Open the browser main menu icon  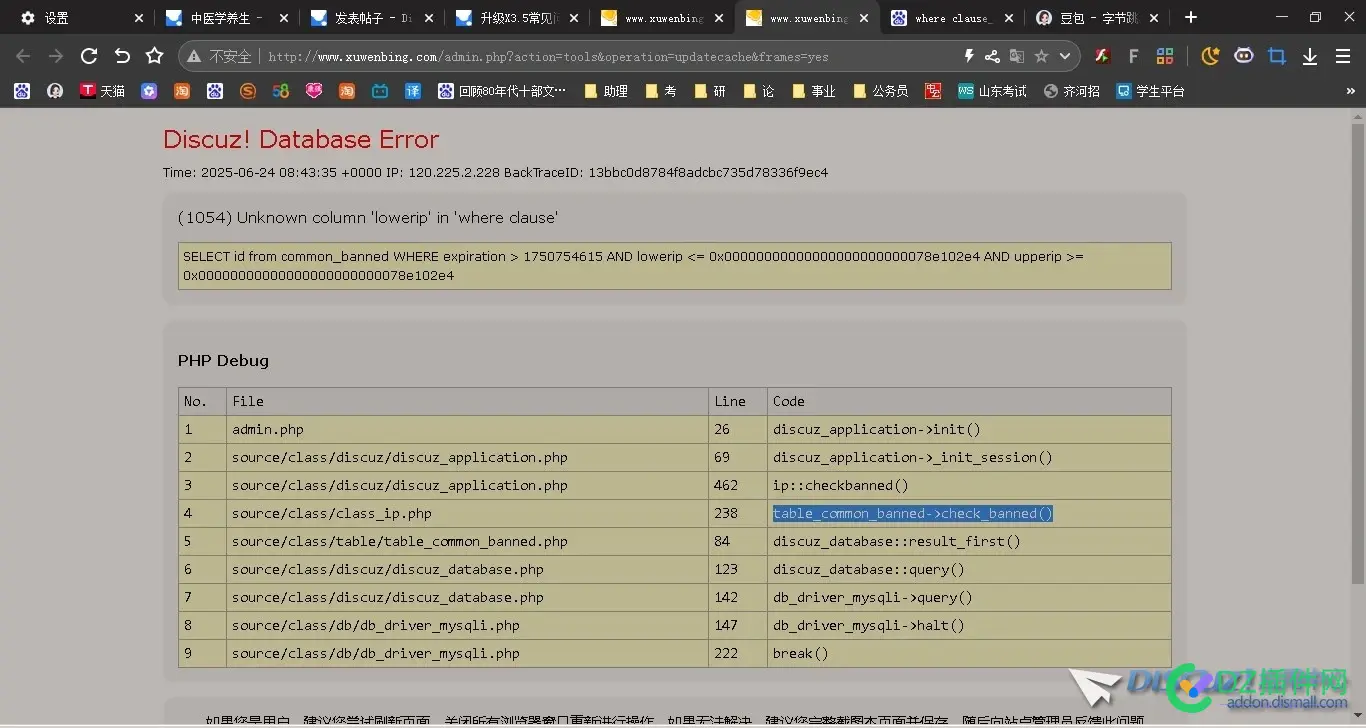point(1343,57)
